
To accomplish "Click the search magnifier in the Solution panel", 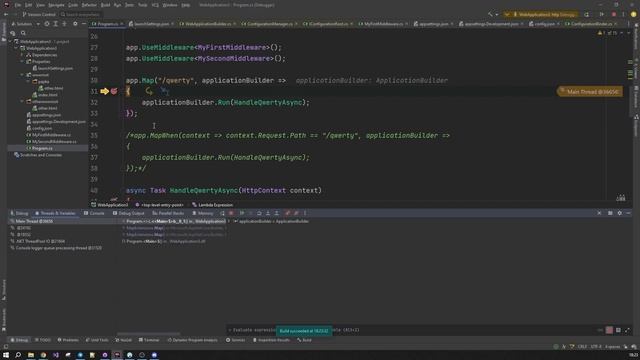I will 23,33.
